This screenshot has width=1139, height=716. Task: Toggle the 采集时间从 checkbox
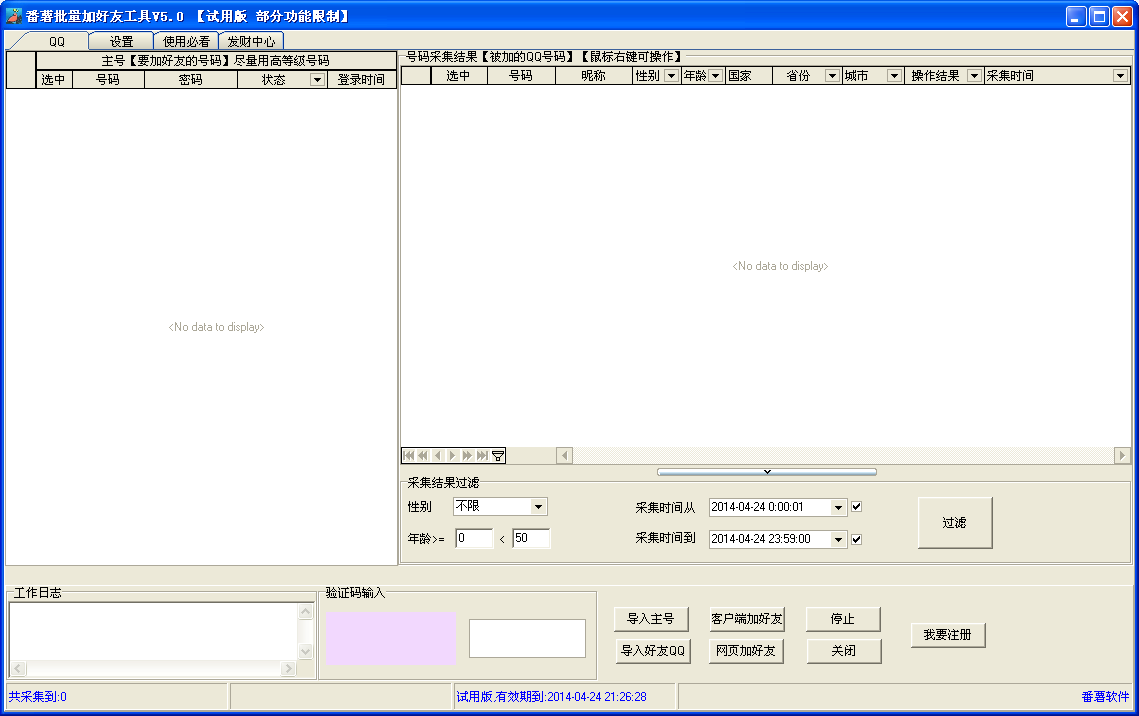(x=856, y=507)
